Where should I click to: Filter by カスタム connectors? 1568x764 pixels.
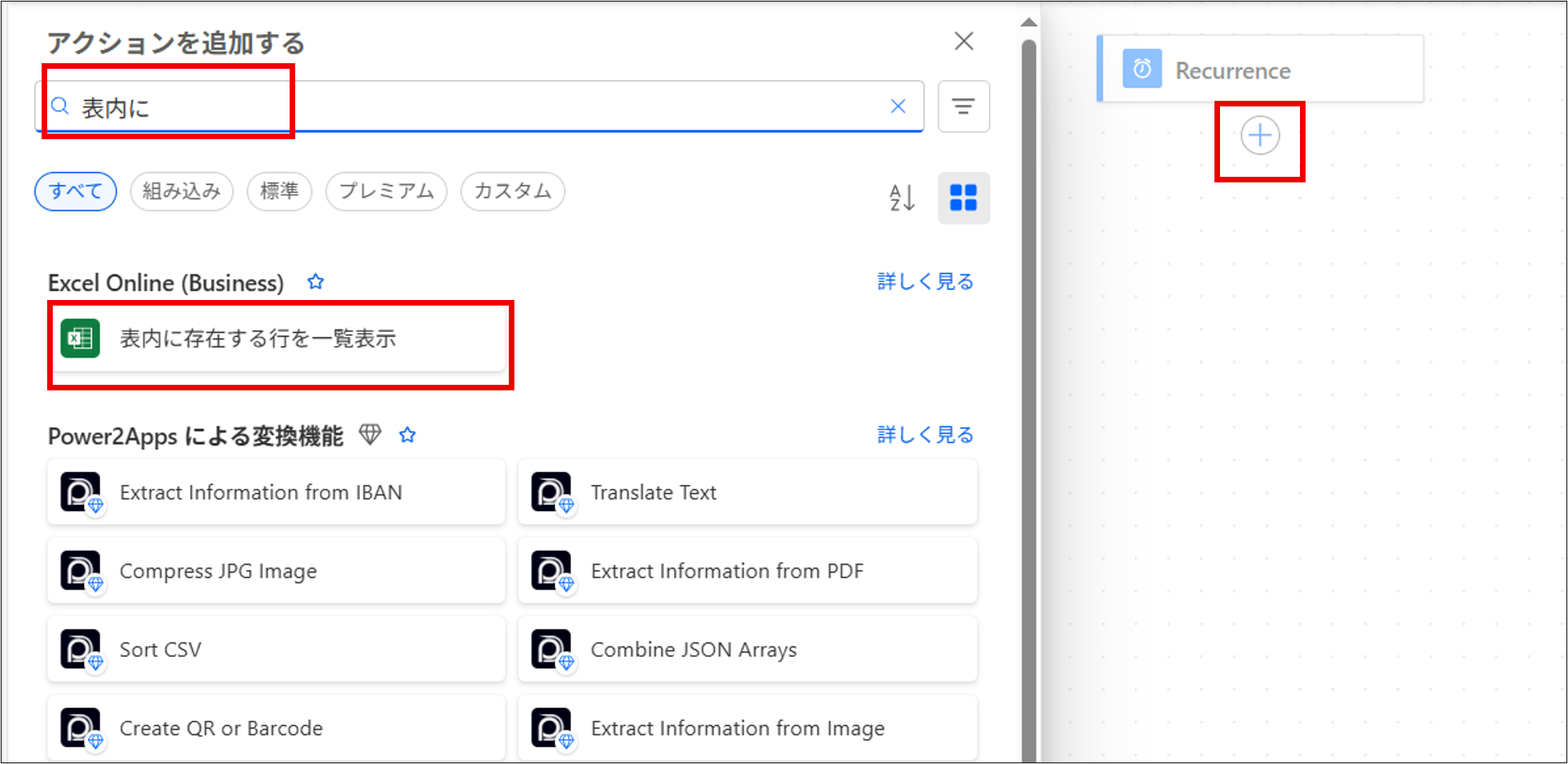[512, 191]
